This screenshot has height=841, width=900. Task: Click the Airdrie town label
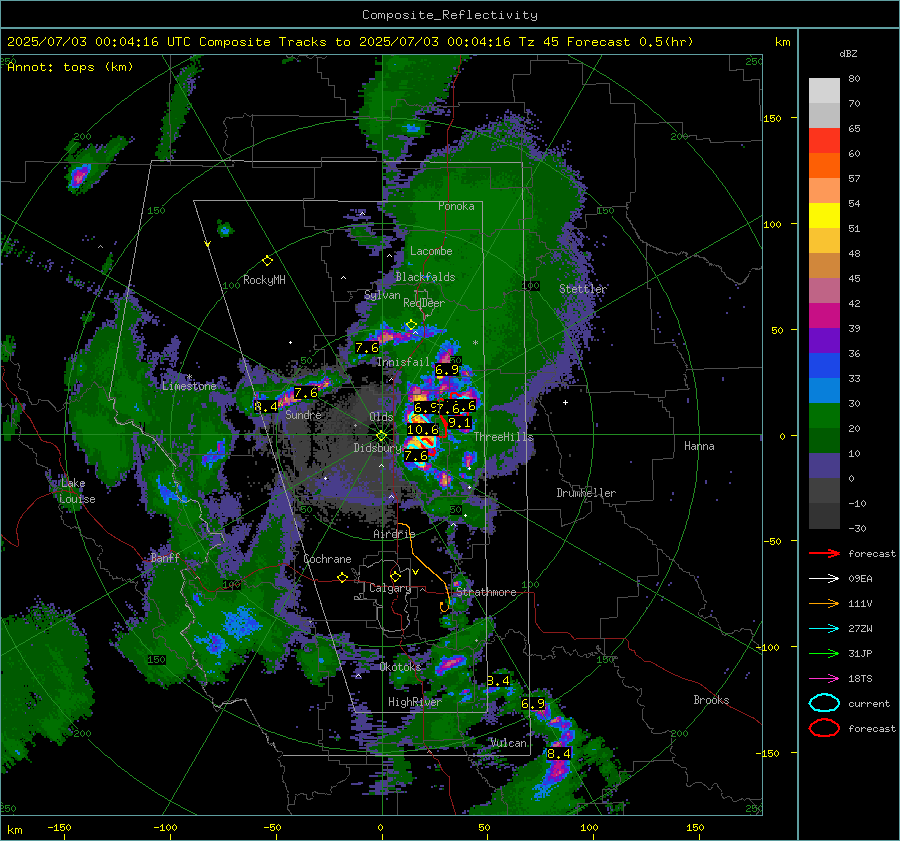(394, 534)
